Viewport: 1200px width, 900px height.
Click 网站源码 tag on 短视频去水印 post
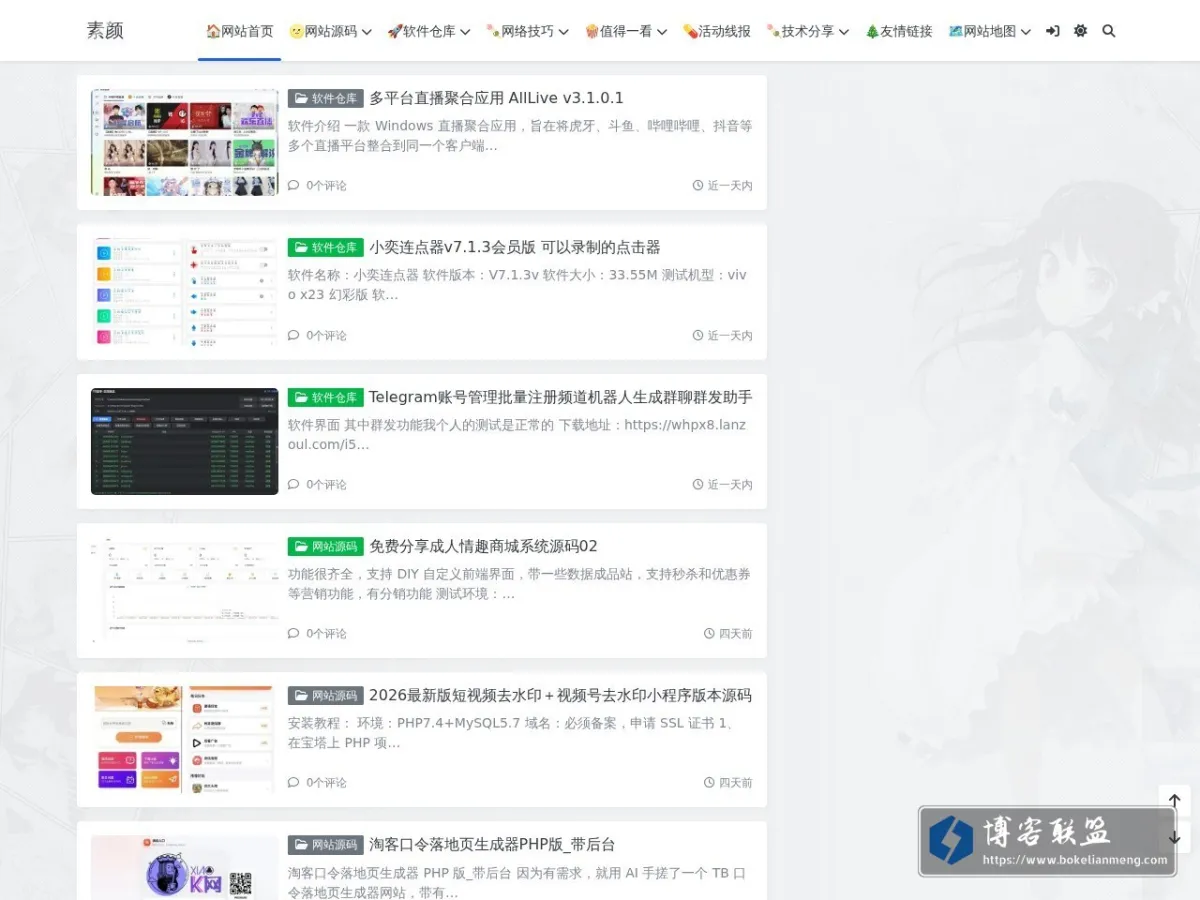coord(325,695)
